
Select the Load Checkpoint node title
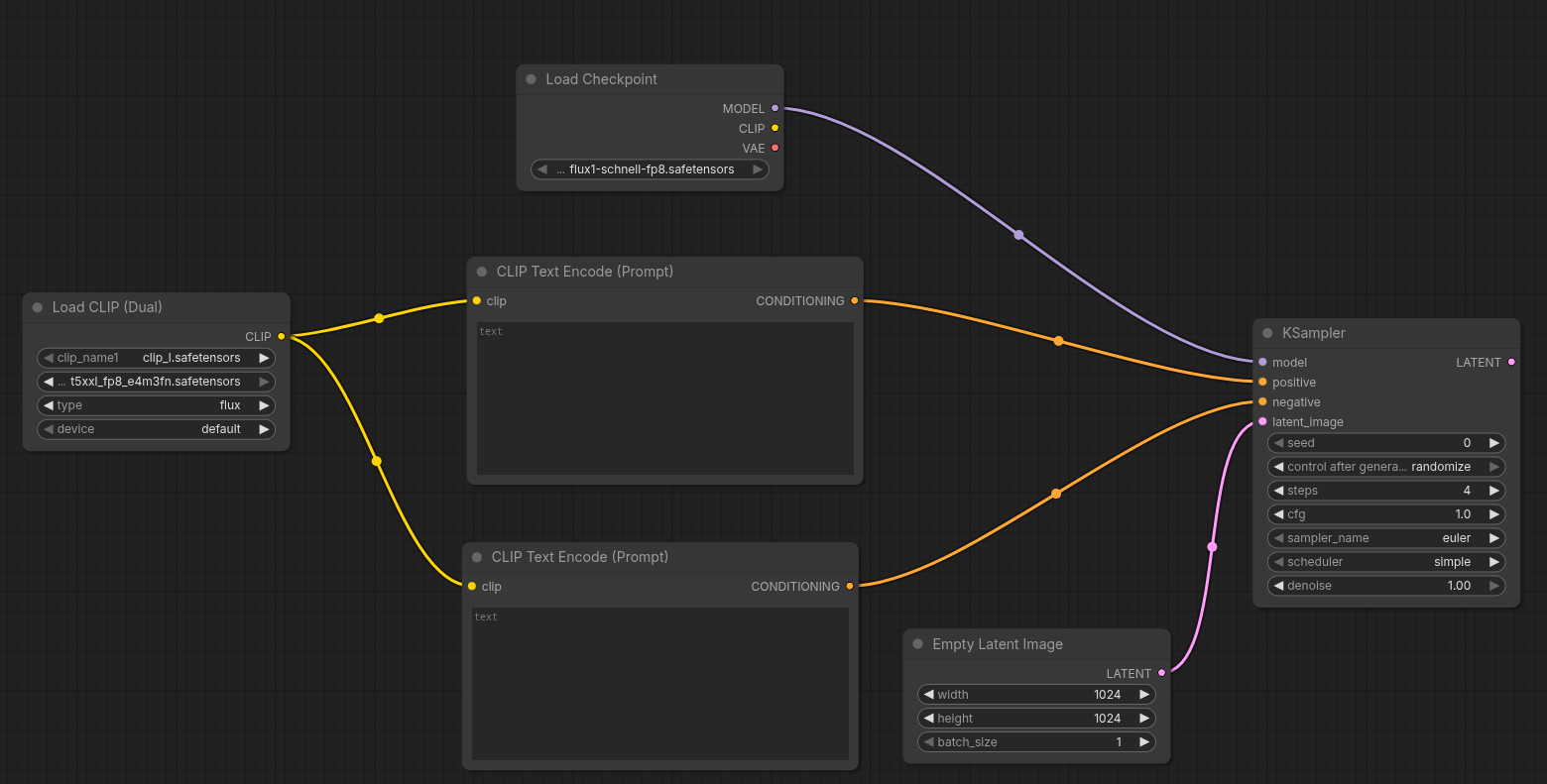click(x=601, y=79)
